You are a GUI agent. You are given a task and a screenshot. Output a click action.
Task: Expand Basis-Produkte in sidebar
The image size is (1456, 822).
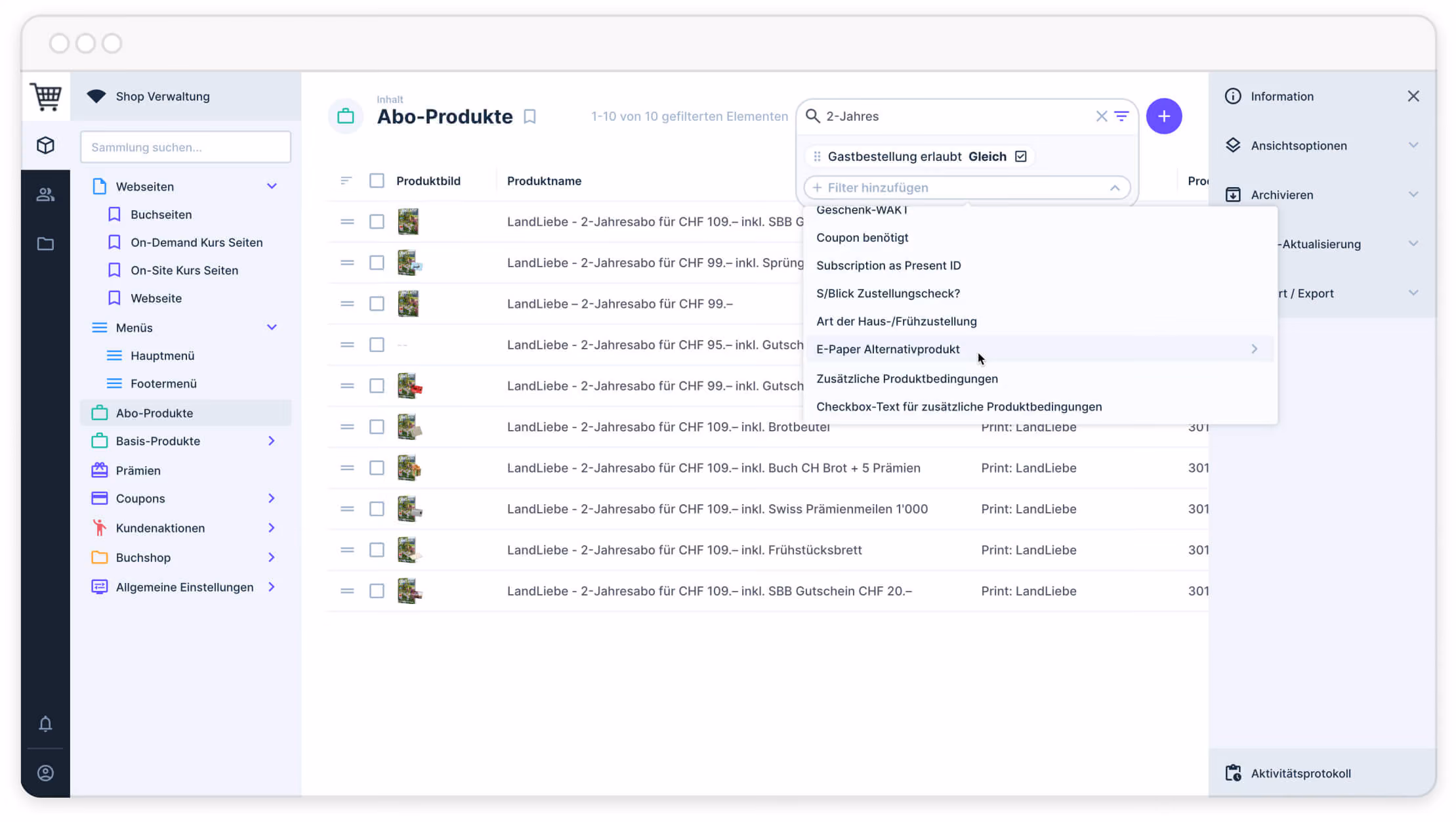pos(272,441)
